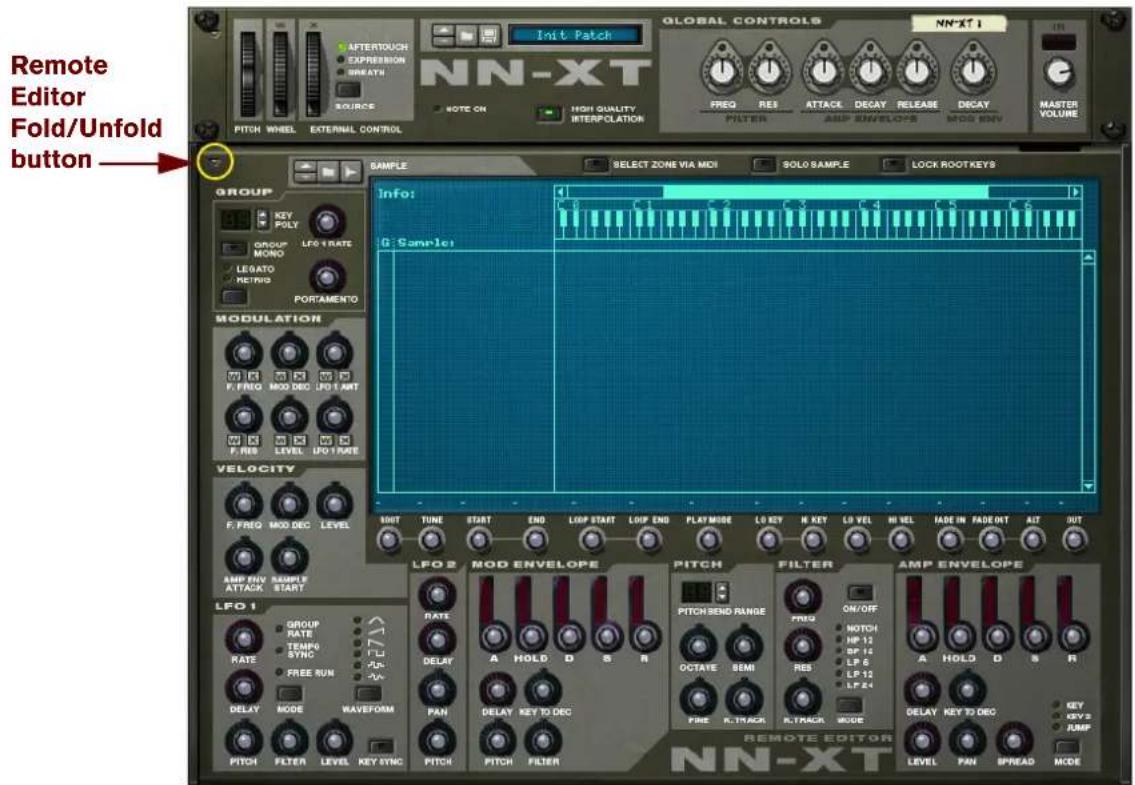Screen dimensions: 1135x785
Task: Click the keymap right scroll arrow
Action: point(1076,192)
